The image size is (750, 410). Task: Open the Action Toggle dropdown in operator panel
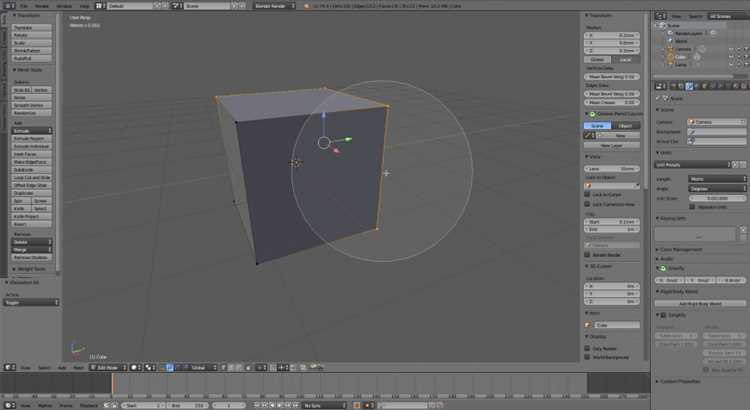32,302
